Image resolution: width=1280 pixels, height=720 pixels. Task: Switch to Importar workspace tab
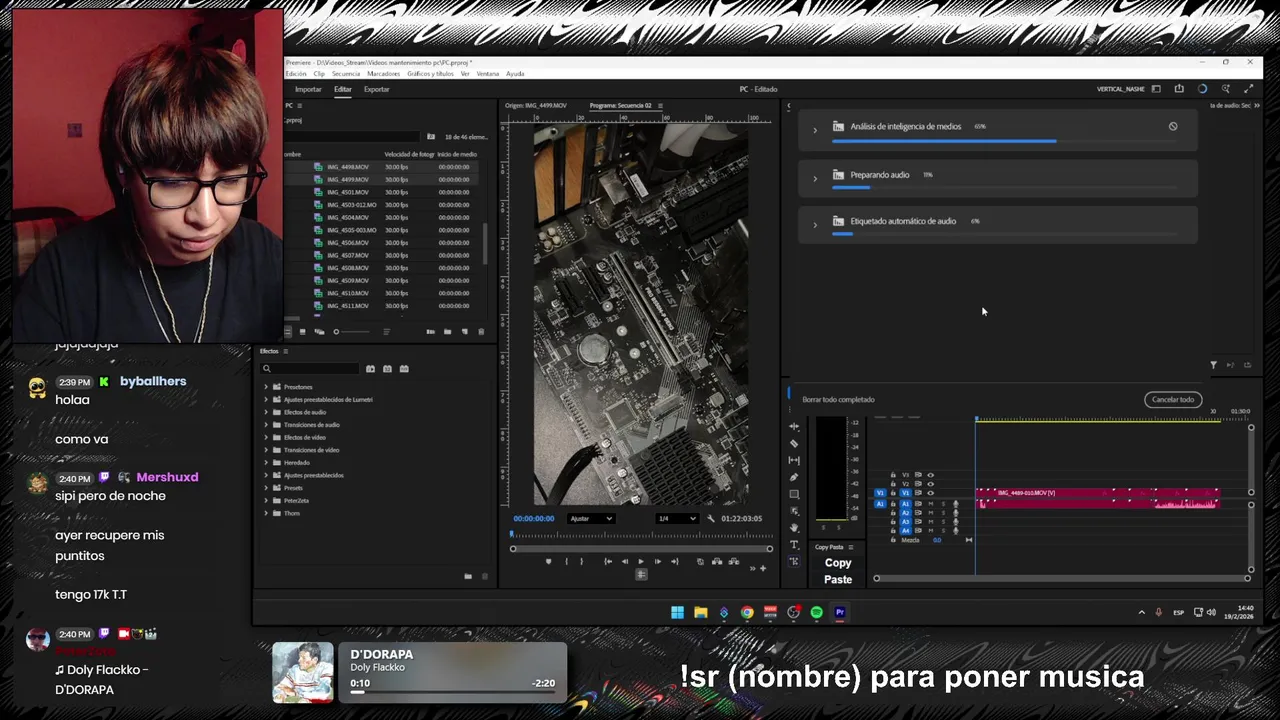[308, 89]
